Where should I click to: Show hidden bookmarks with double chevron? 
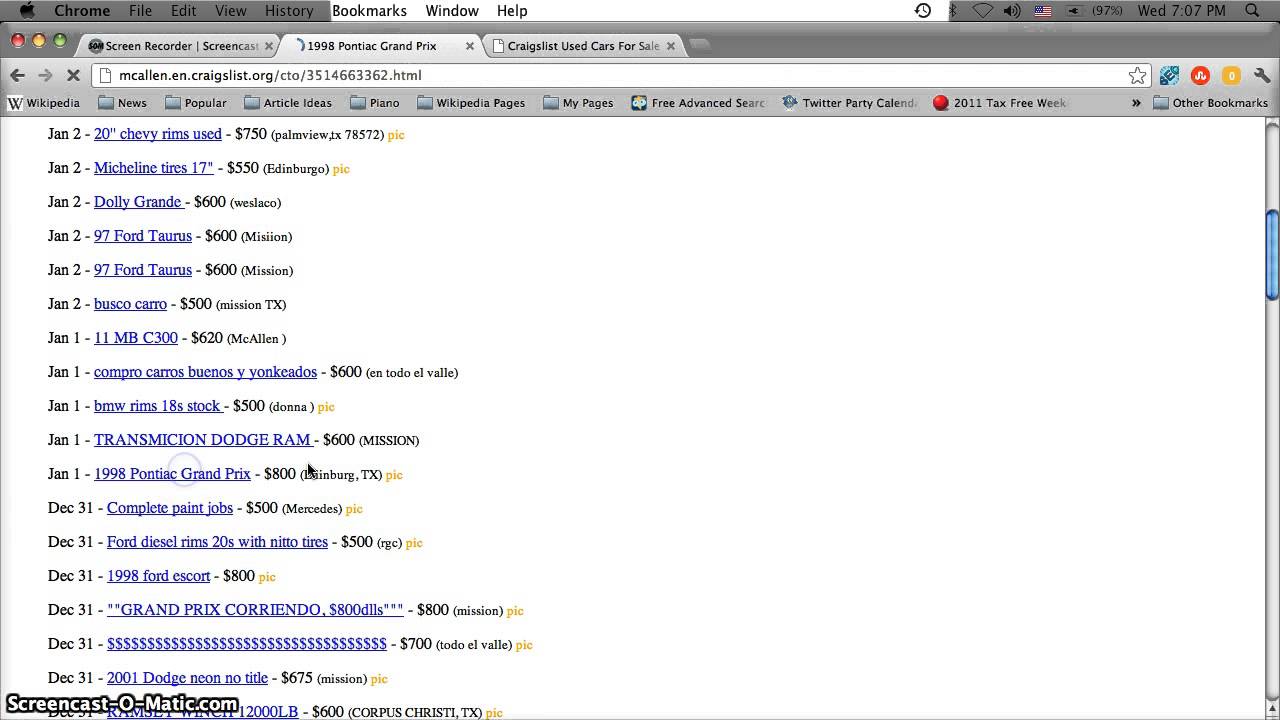pyautogui.click(x=1136, y=103)
